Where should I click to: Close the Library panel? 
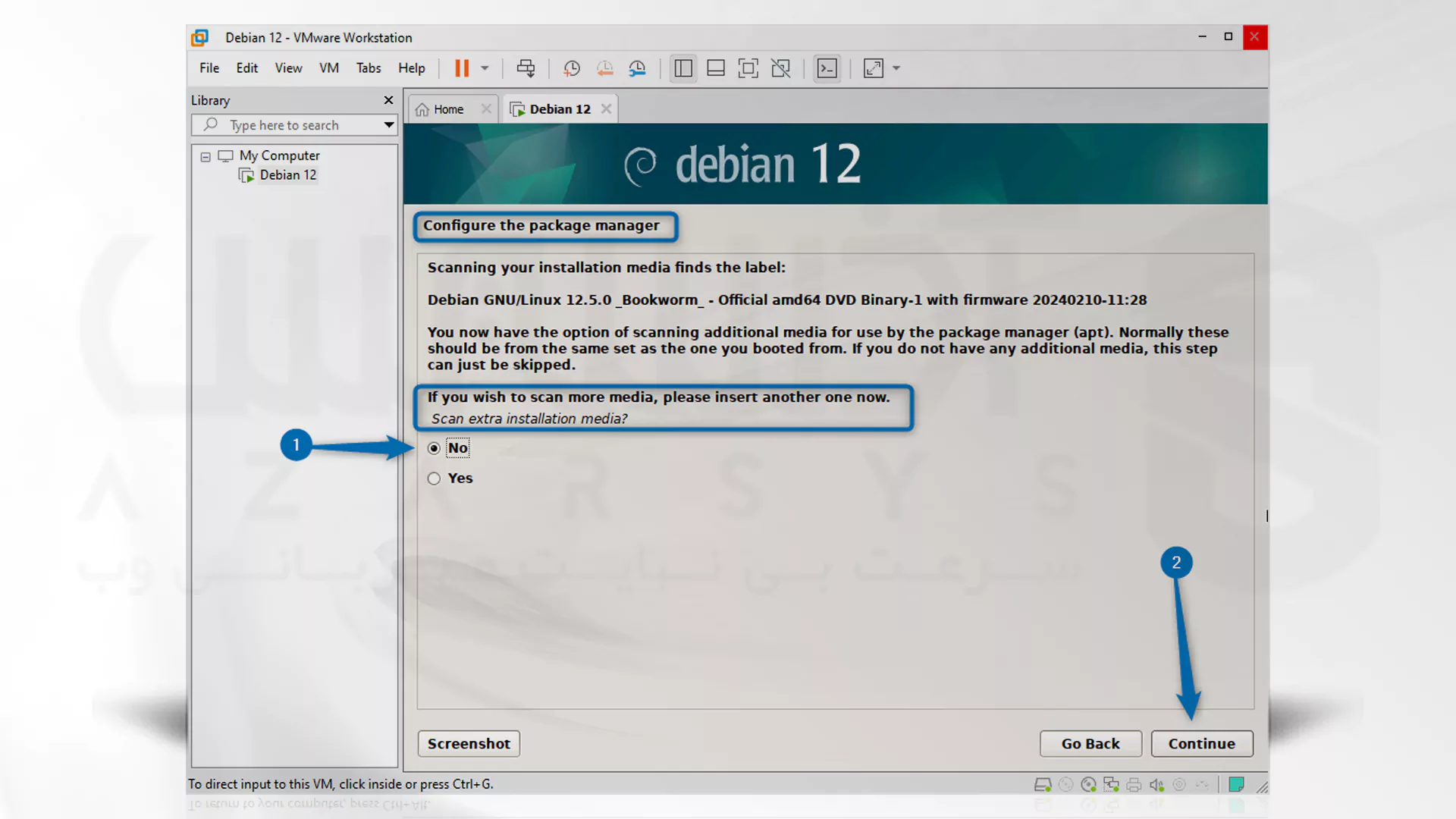389,100
